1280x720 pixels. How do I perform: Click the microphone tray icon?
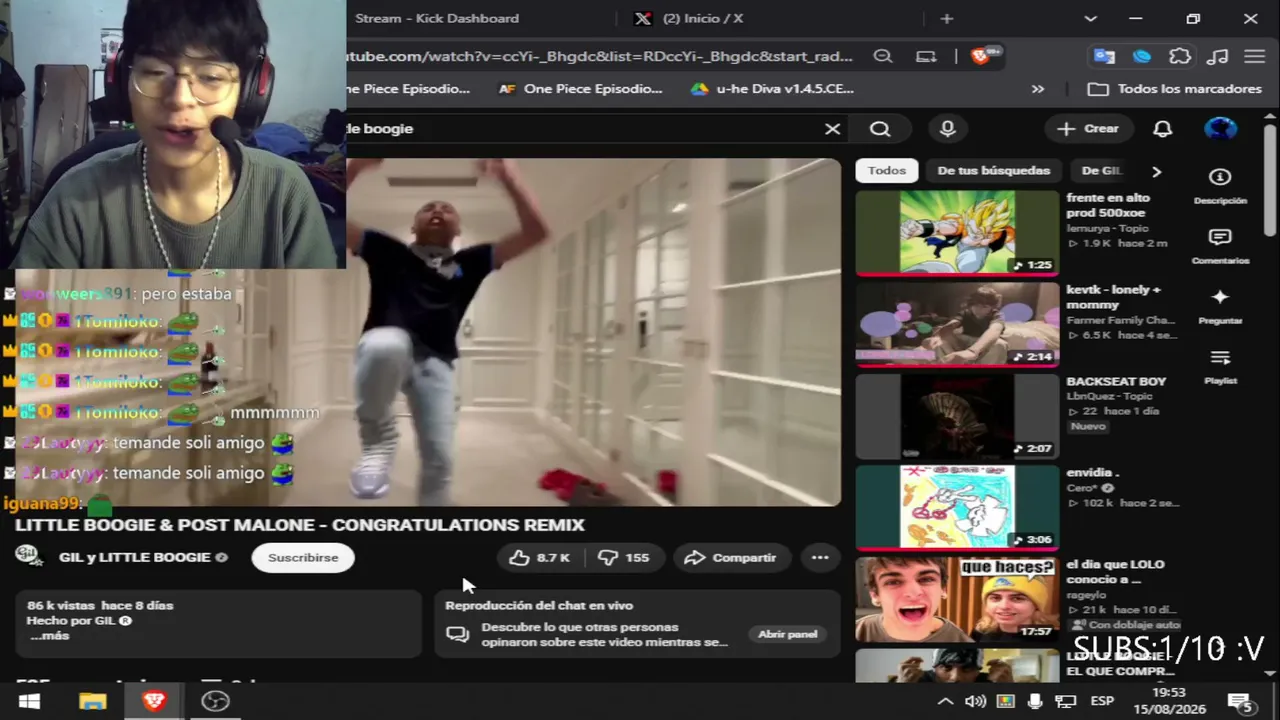click(x=1035, y=701)
